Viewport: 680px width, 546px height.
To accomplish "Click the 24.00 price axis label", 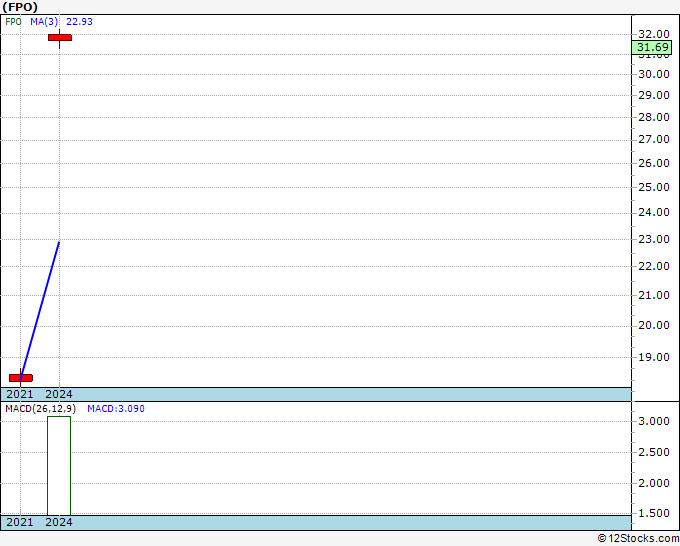I will click(x=654, y=213).
